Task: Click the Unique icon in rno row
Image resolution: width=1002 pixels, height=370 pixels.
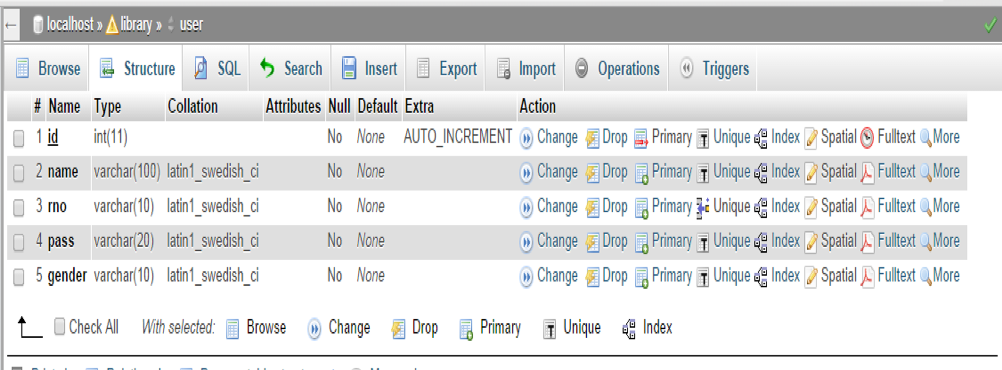Action: 703,207
